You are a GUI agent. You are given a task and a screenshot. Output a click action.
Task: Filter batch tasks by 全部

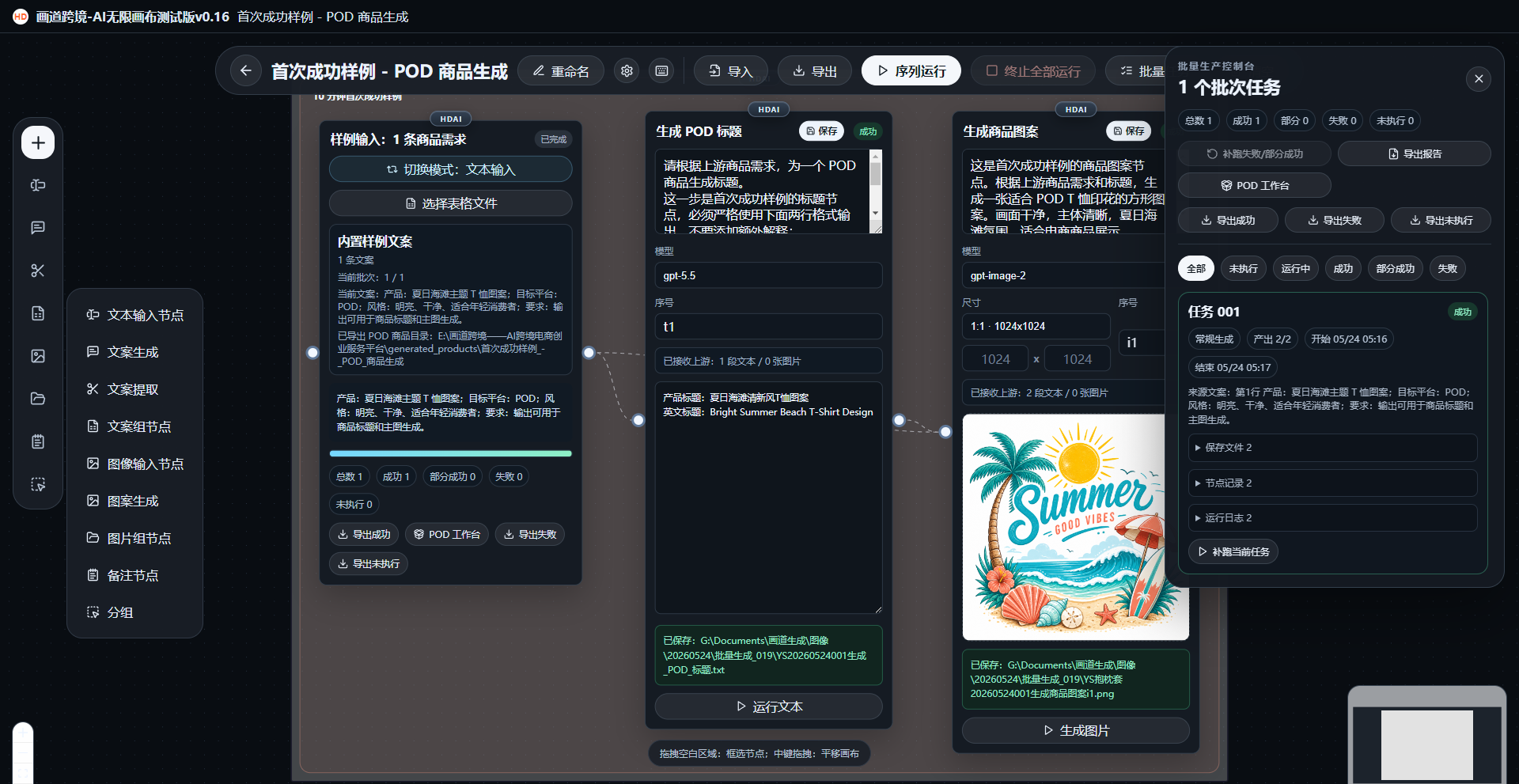click(1196, 269)
